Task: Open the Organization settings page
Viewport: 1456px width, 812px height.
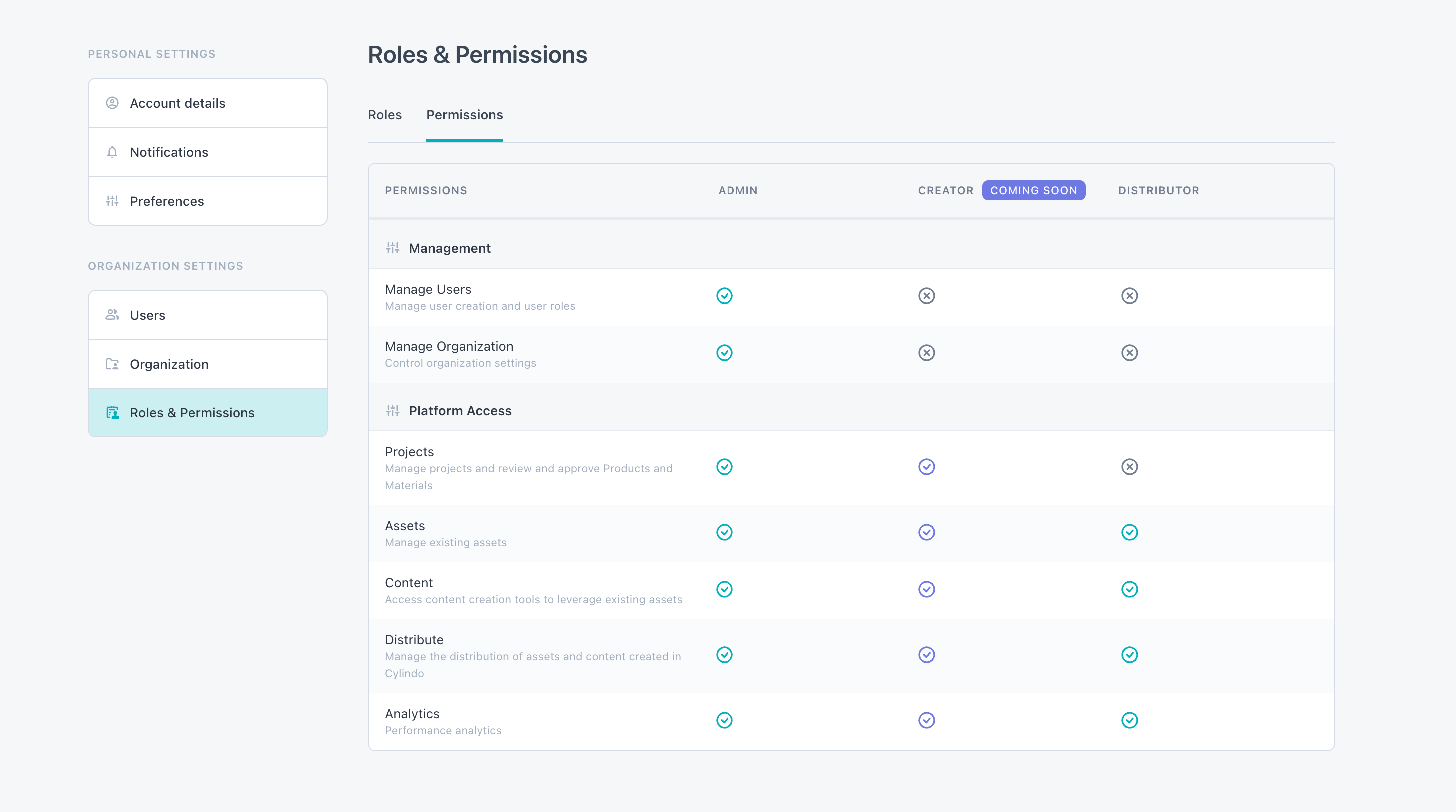Action: point(169,364)
